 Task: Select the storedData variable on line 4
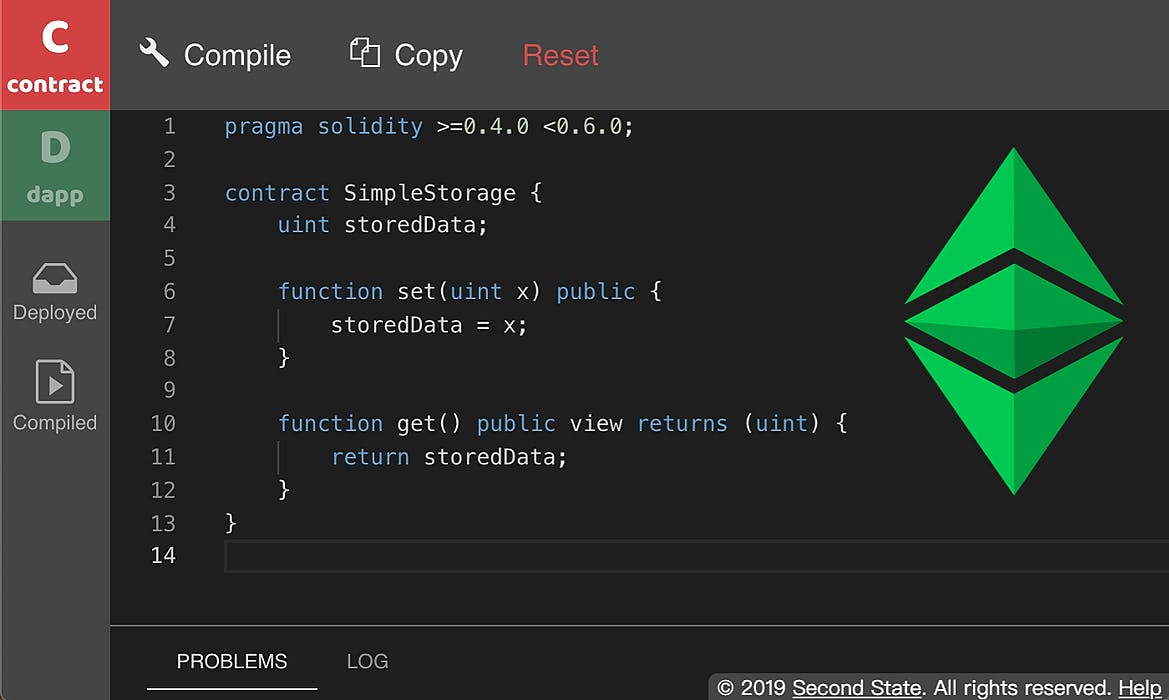[412, 225]
